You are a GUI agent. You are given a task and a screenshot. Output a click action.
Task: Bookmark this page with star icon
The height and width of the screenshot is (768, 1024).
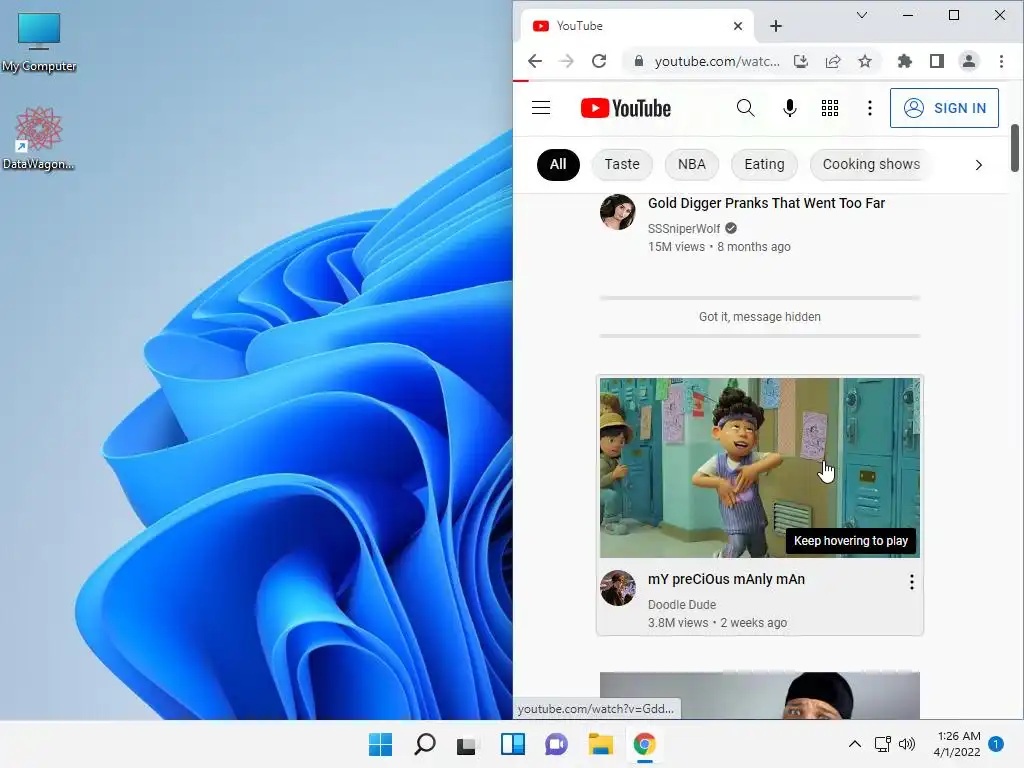click(x=865, y=61)
